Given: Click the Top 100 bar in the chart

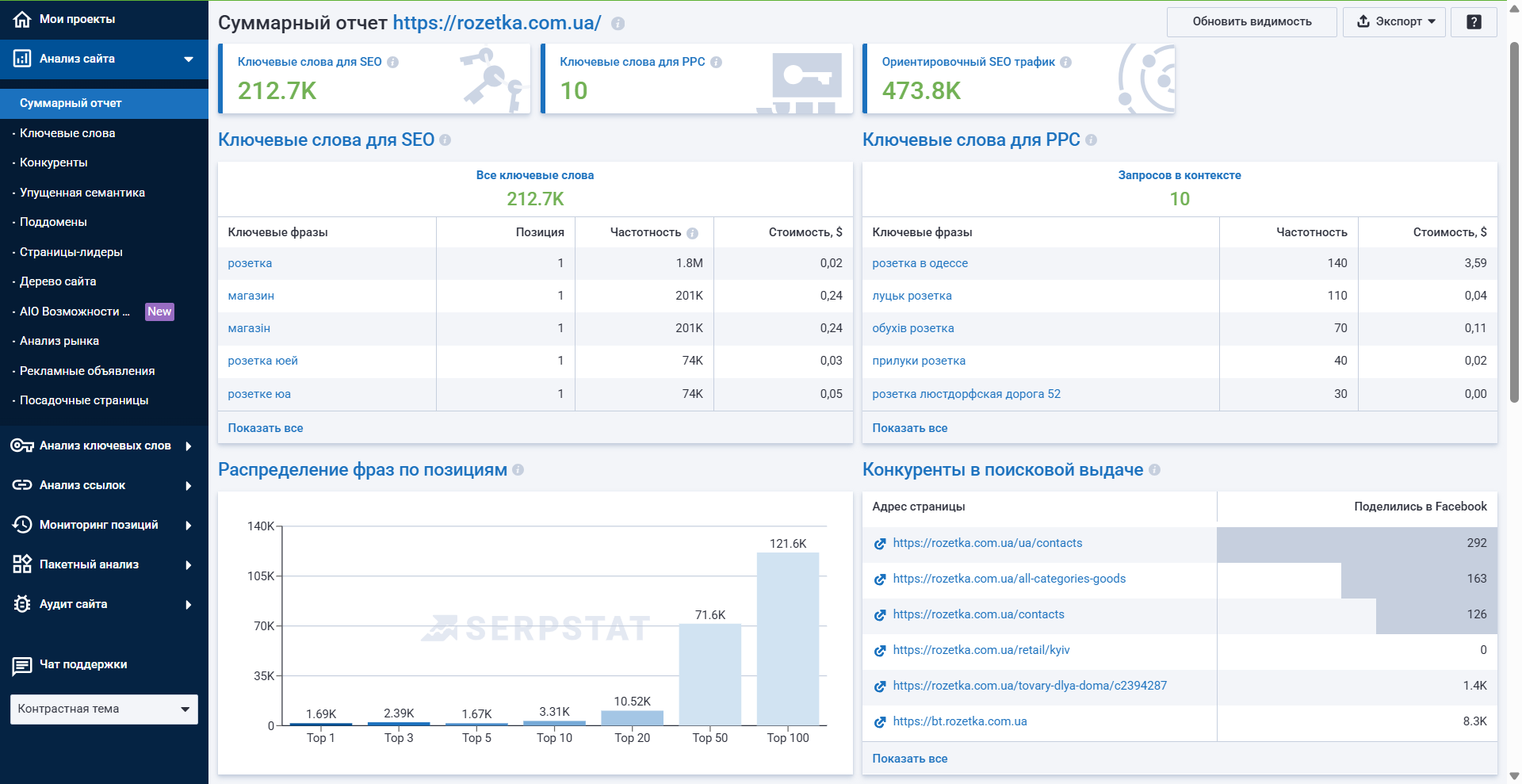Looking at the screenshot, I should (787, 638).
